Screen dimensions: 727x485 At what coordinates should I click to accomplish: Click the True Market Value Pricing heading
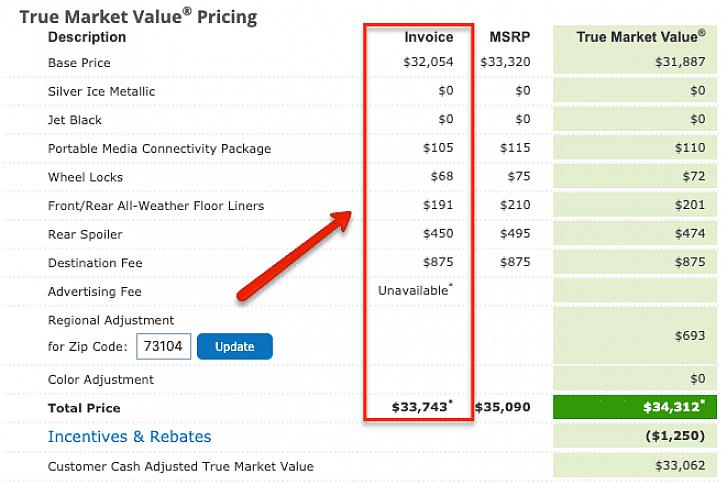(138, 17)
